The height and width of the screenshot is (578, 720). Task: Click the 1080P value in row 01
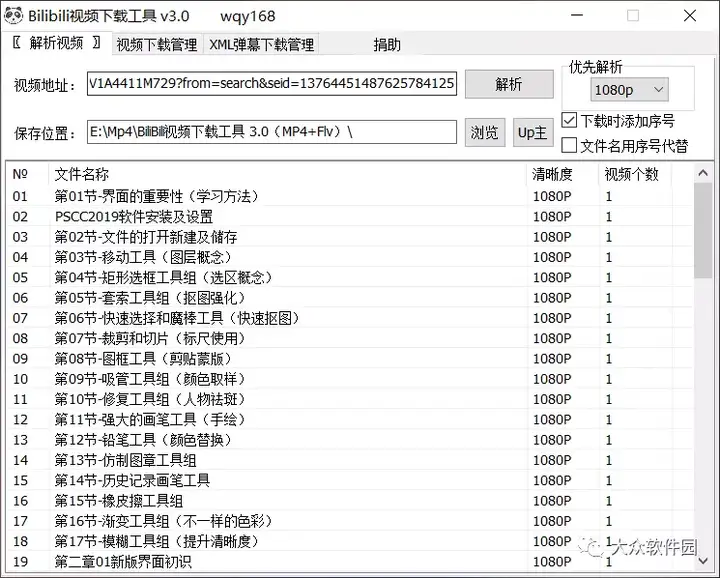point(552,196)
